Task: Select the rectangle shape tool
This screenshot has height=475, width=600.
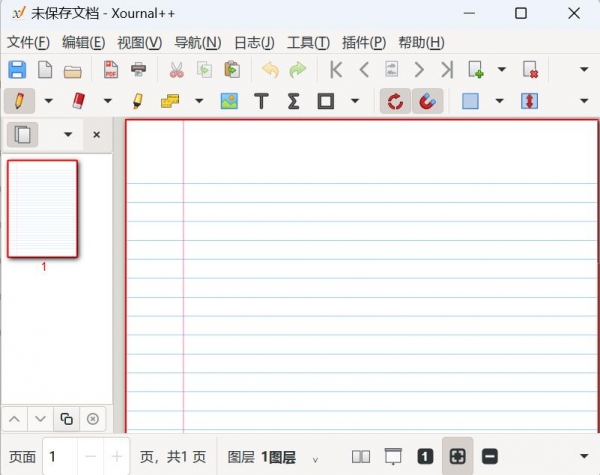Action: tap(326, 101)
